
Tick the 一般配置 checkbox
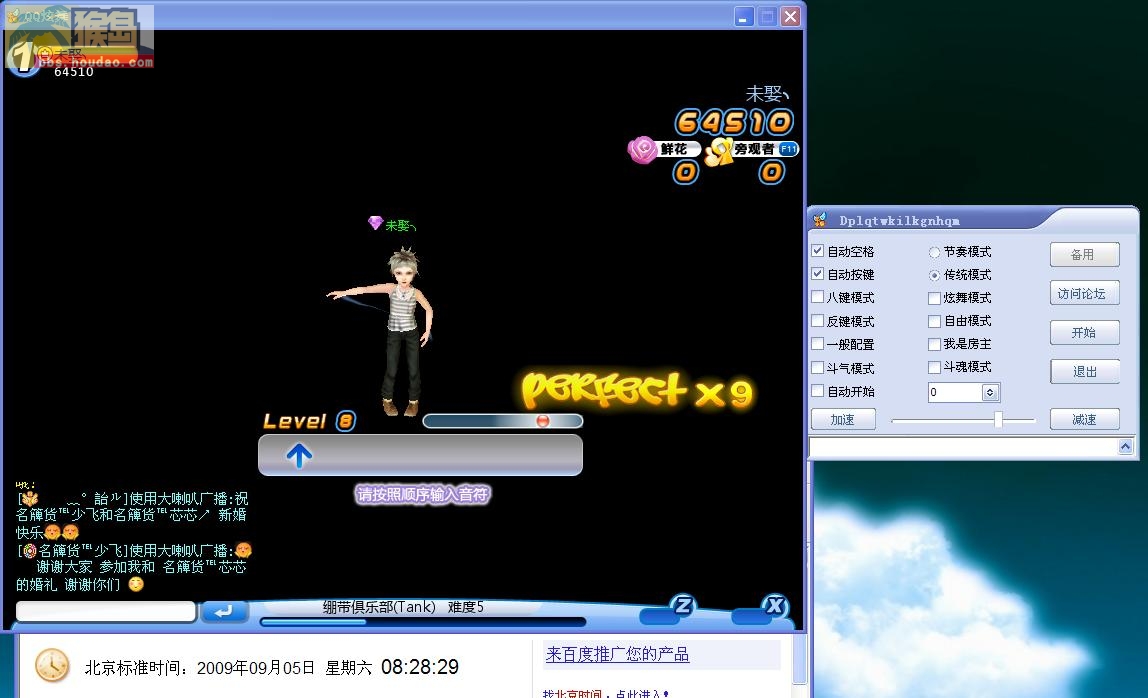818,344
